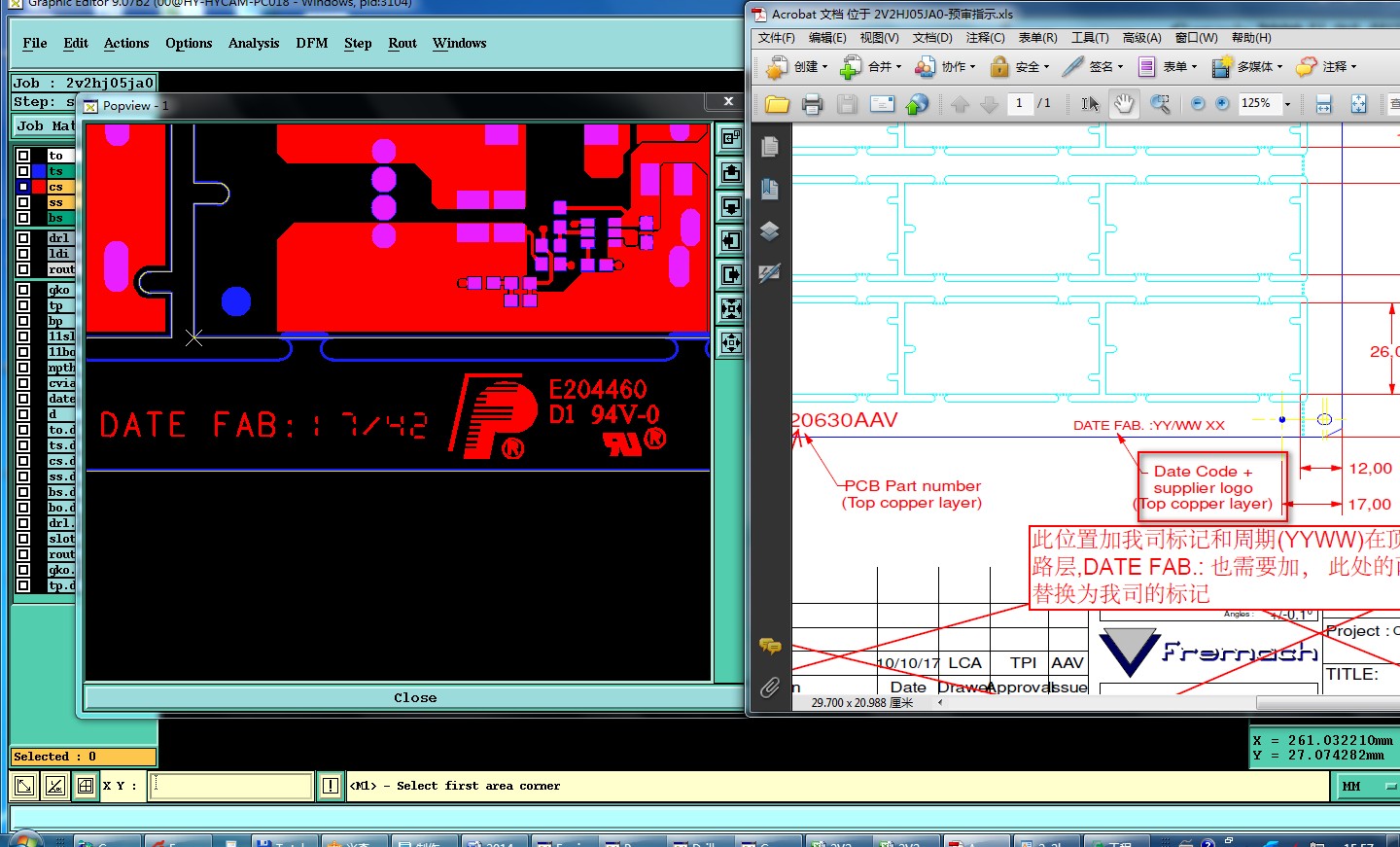
Task: Click the Acrobat fit full page icon
Action: pyautogui.click(x=1358, y=104)
